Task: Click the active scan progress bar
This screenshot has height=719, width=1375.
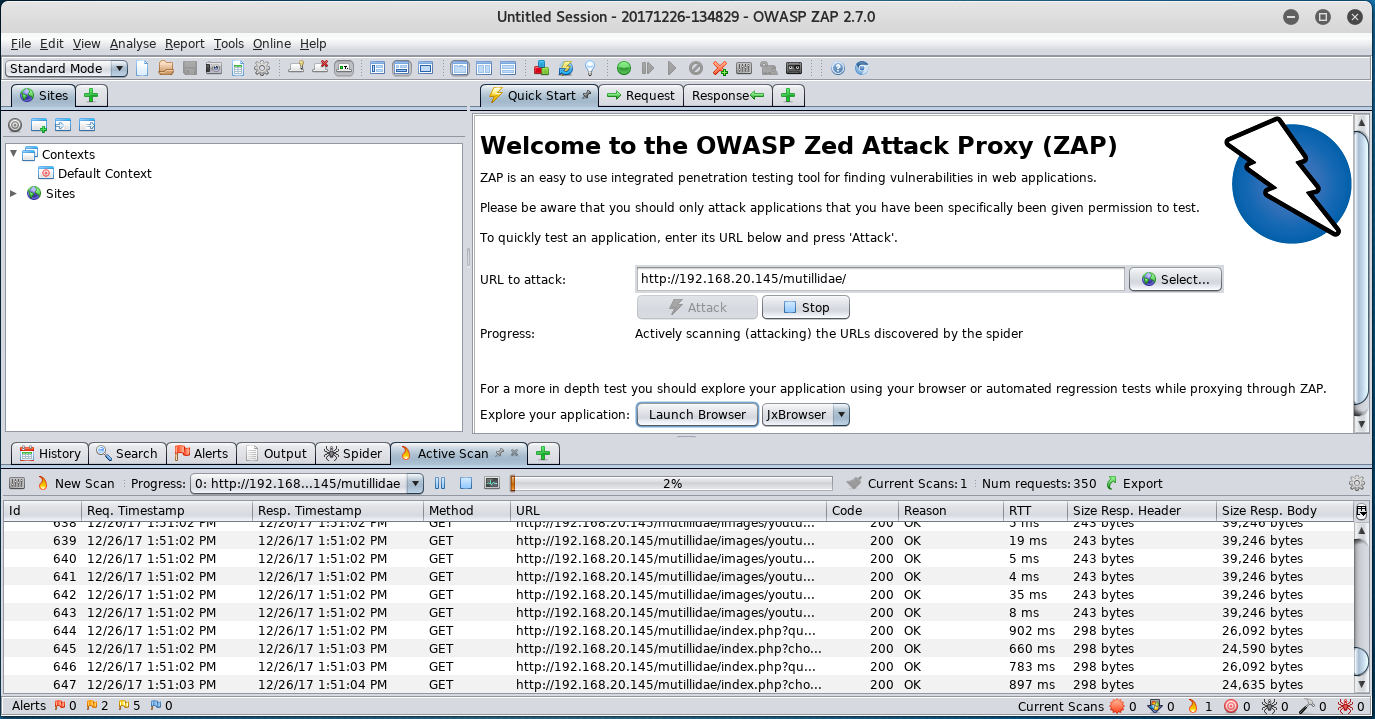Action: coord(671,483)
